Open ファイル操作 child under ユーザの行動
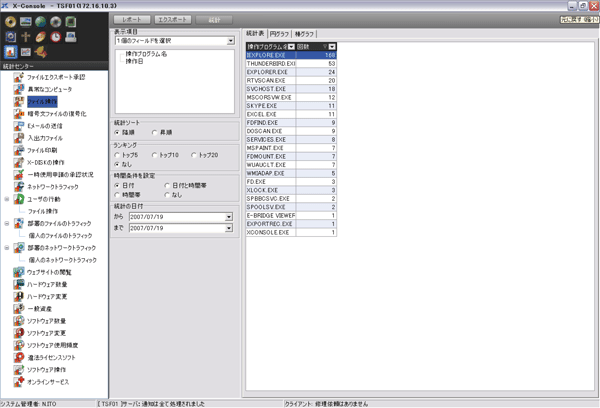The image size is (600, 408). [42, 211]
